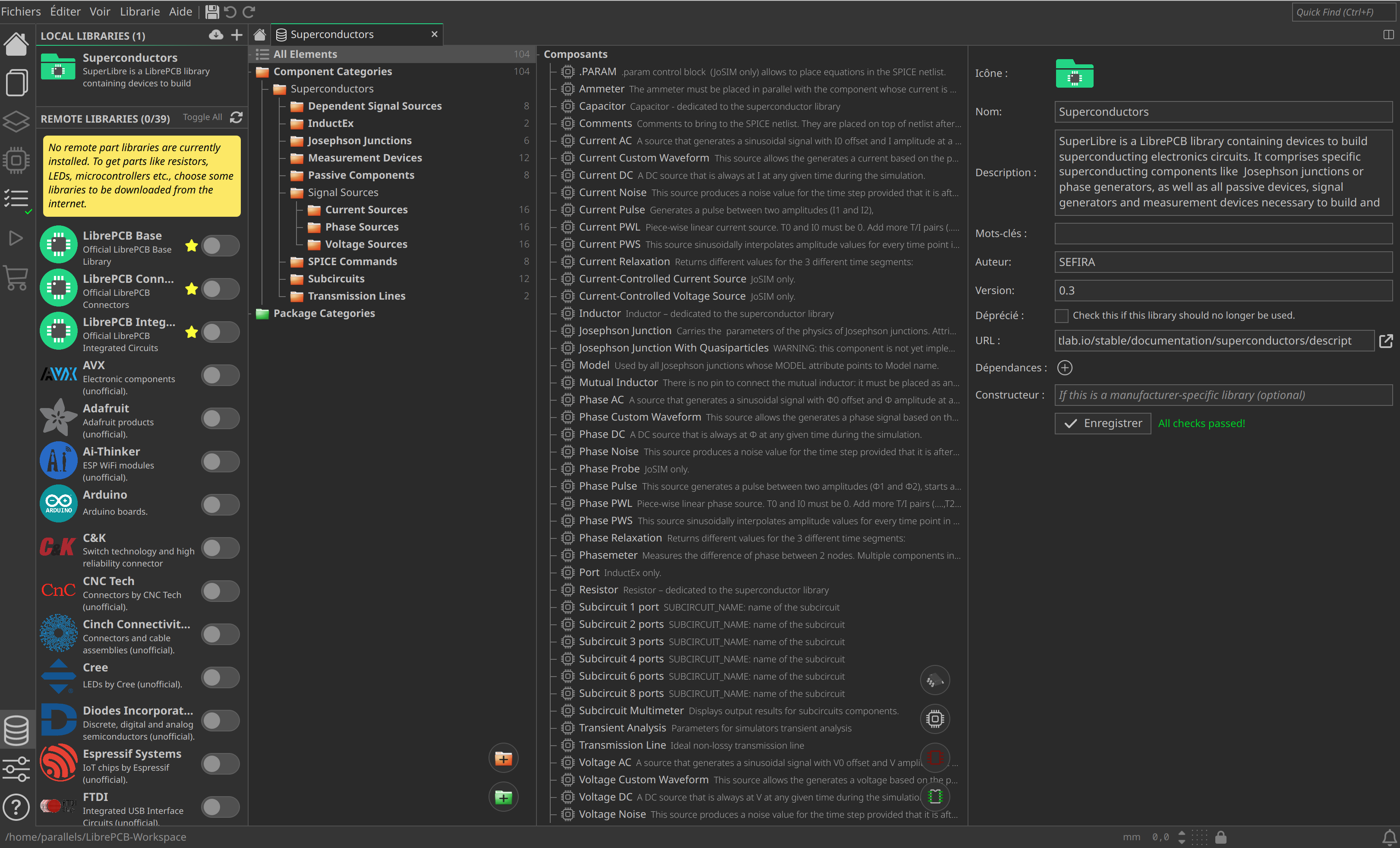Screen dimensions: 1400x848
Task: Open the documents panel in the sidebar
Action: point(16,83)
